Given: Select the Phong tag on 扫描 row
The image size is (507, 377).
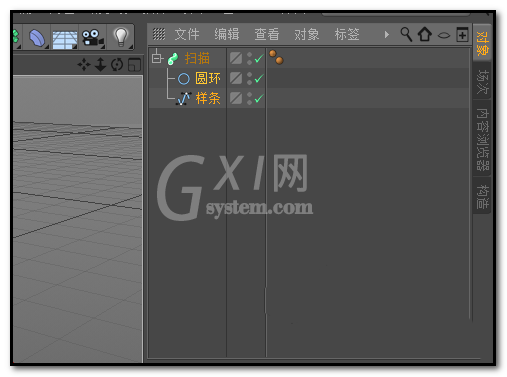Looking at the screenshot, I should coord(276,57).
